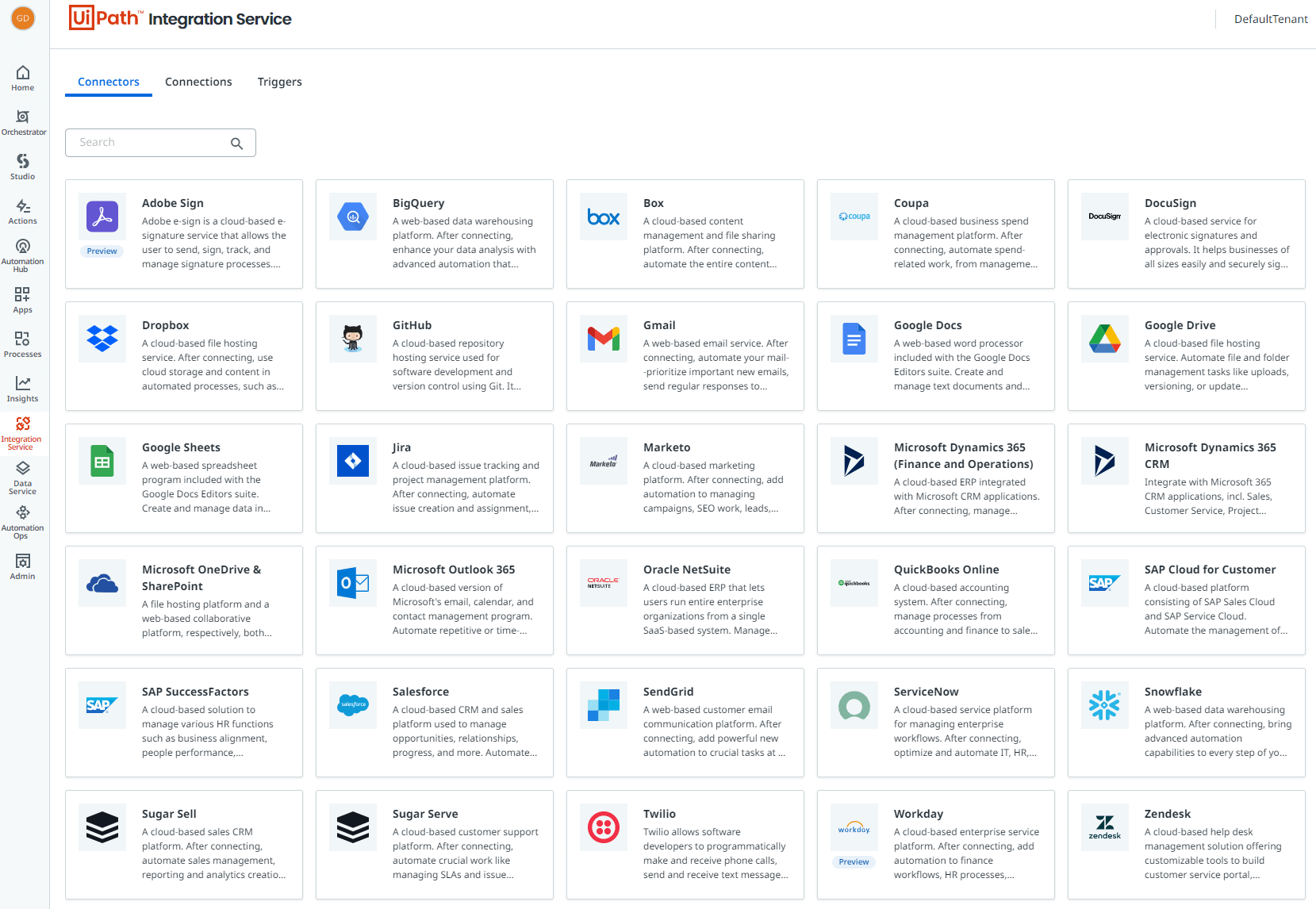Click the Dropbox connector logo
The height and width of the screenshot is (909, 1316).
[x=102, y=339]
